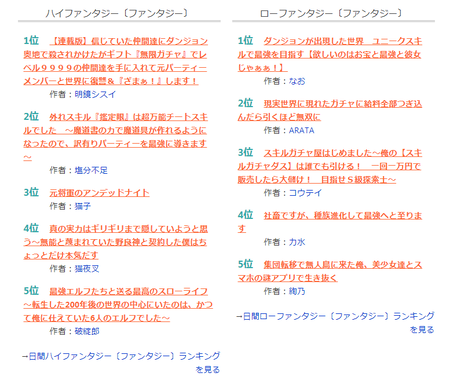Open the low fantasy 1位 title ダンジョンが出現した世界
The image size is (450, 384).
330,54
